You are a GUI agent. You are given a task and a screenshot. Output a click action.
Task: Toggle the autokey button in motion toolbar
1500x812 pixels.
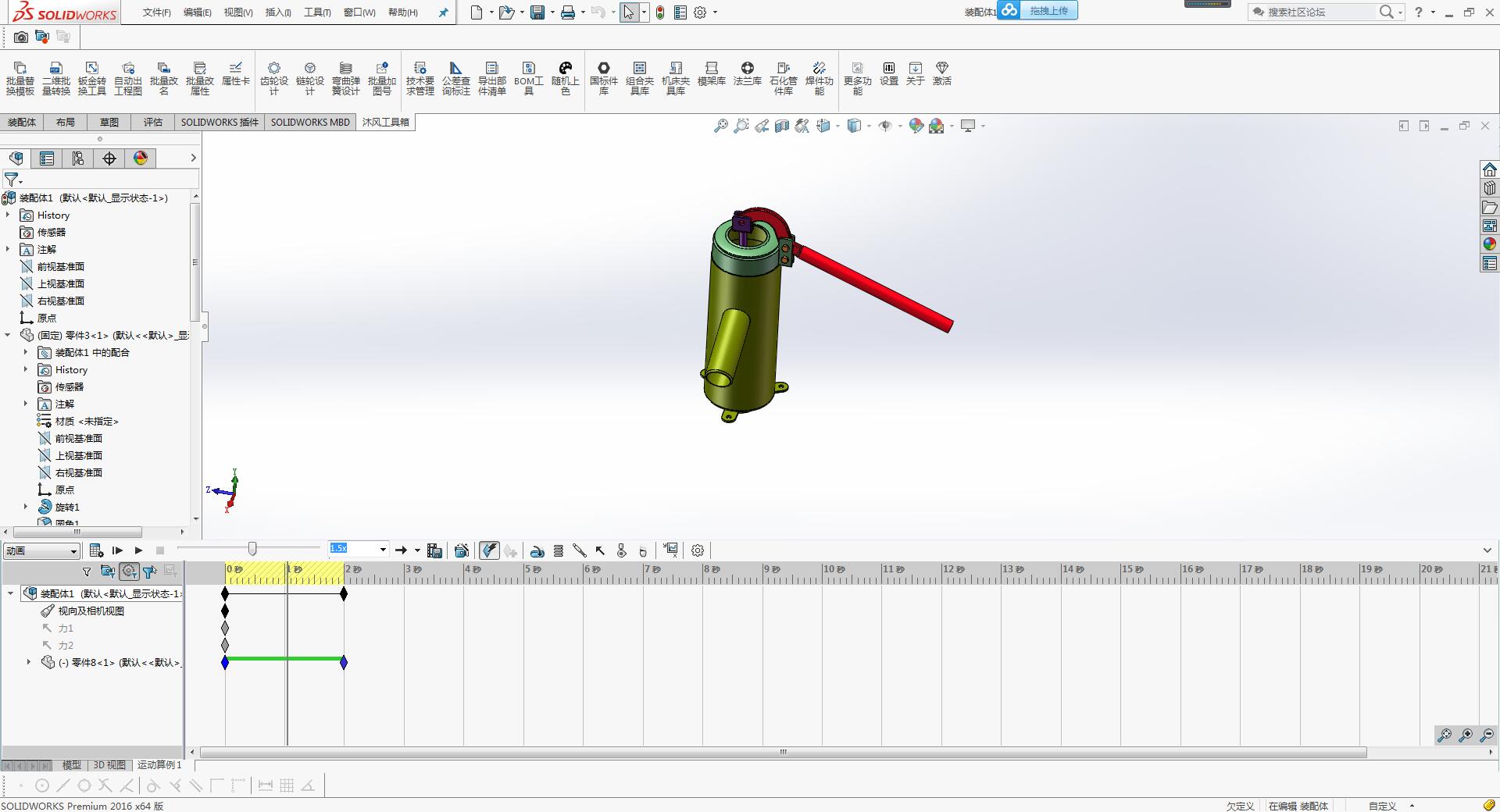point(489,551)
